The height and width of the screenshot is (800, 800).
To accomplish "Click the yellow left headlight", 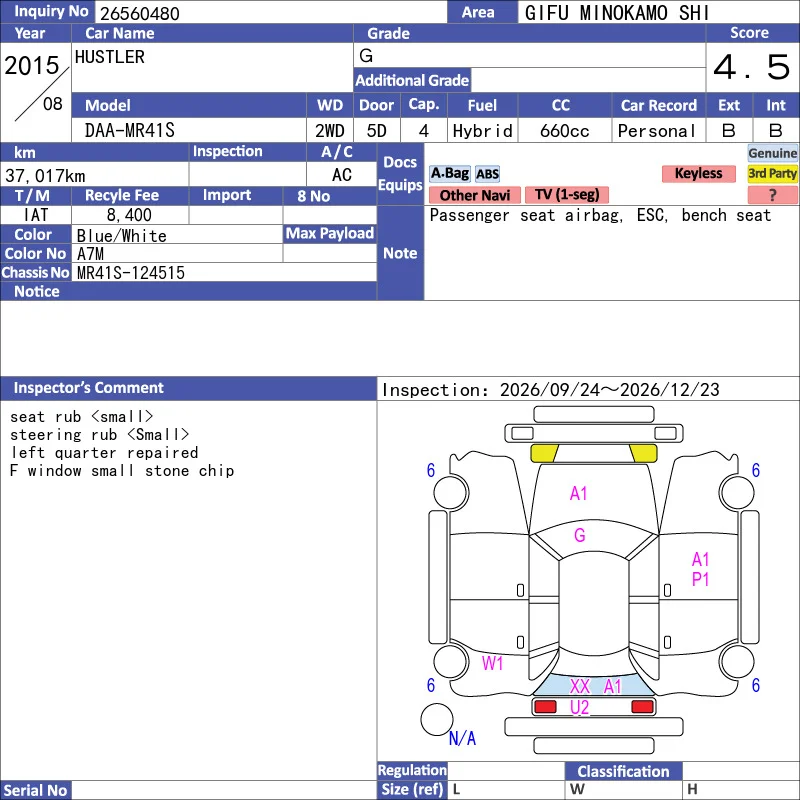I will tap(544, 453).
